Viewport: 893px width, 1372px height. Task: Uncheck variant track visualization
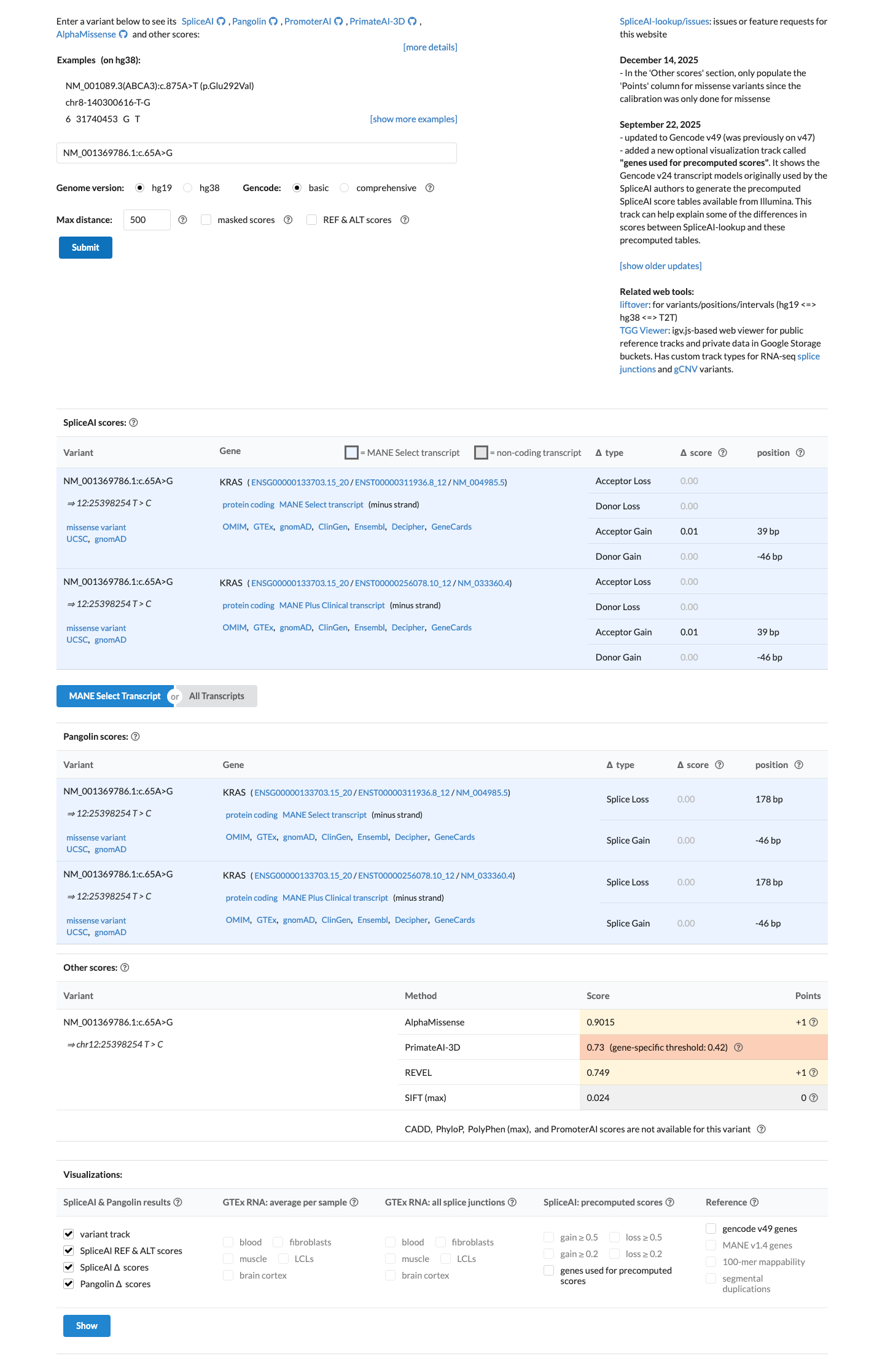[69, 1234]
